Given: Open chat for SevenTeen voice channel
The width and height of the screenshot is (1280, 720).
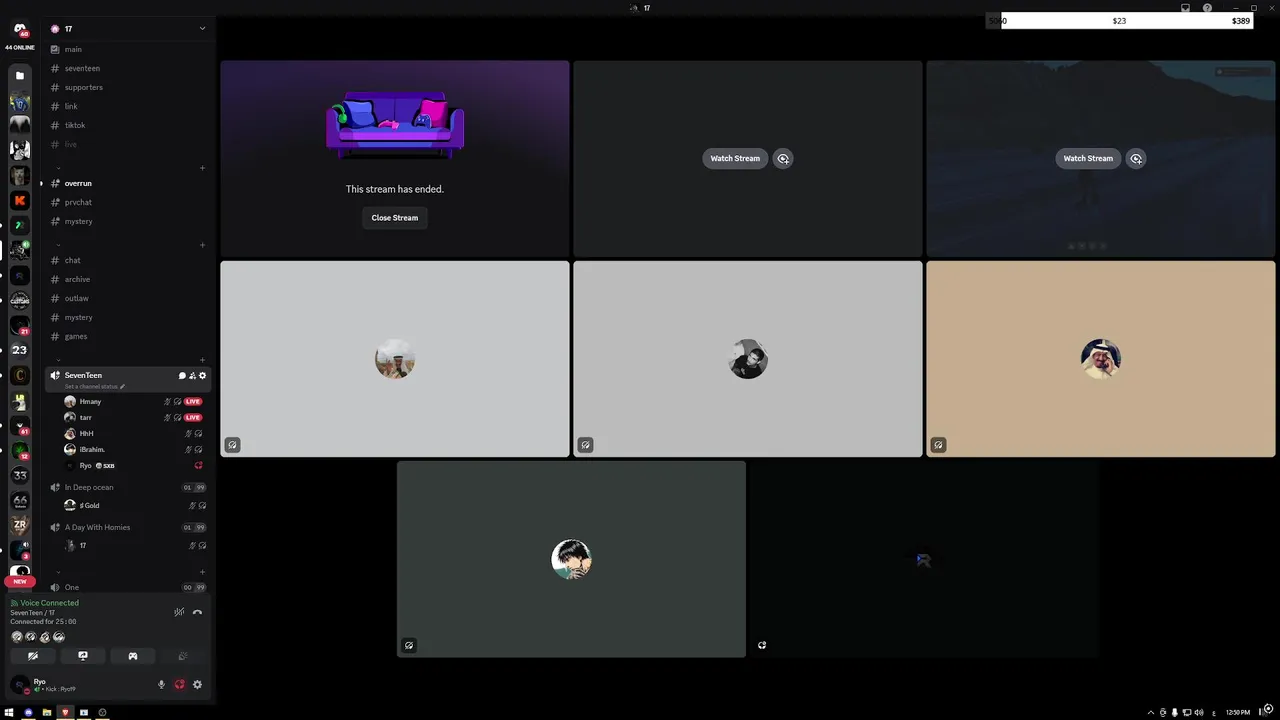Looking at the screenshot, I should (x=182, y=375).
